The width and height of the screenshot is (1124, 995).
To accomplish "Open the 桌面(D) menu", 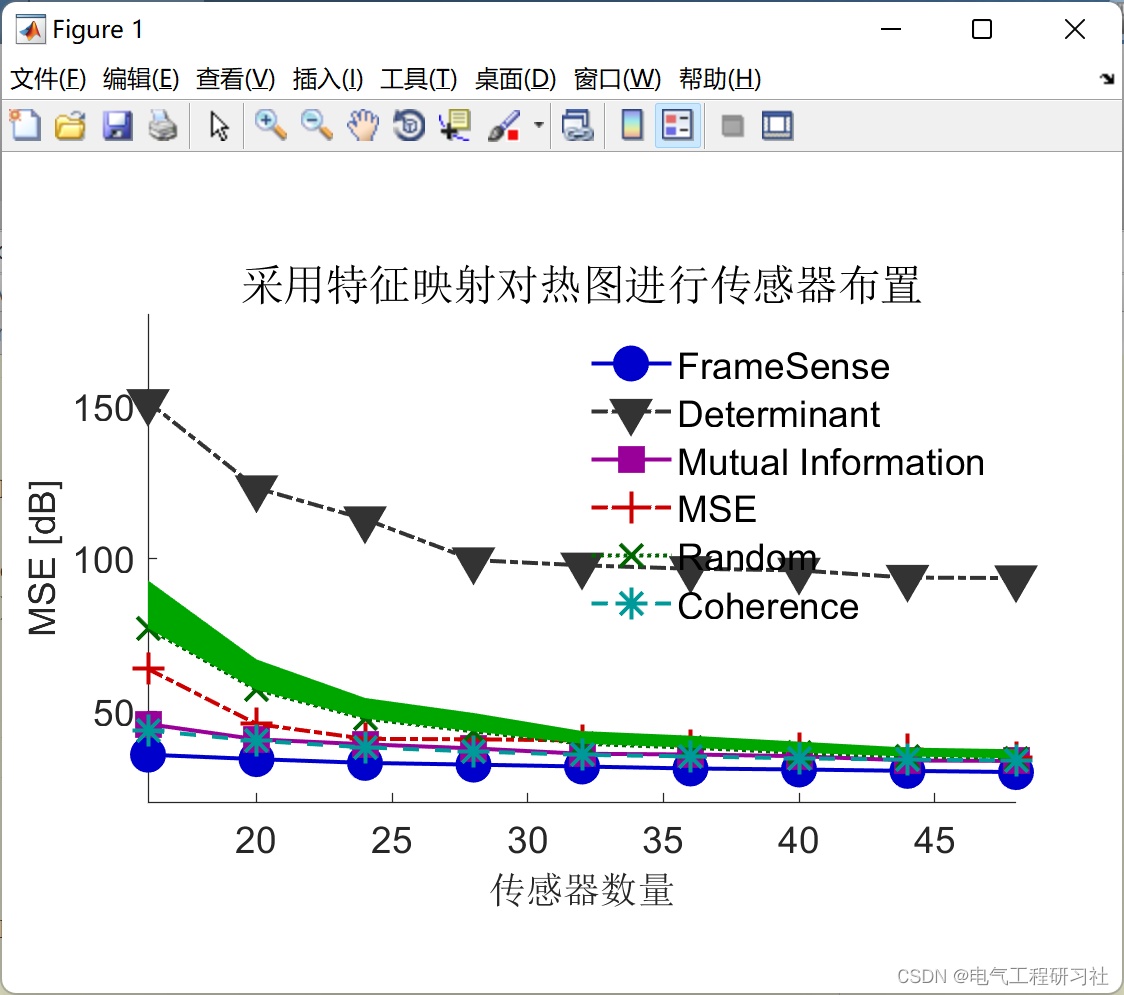I will click(x=515, y=79).
